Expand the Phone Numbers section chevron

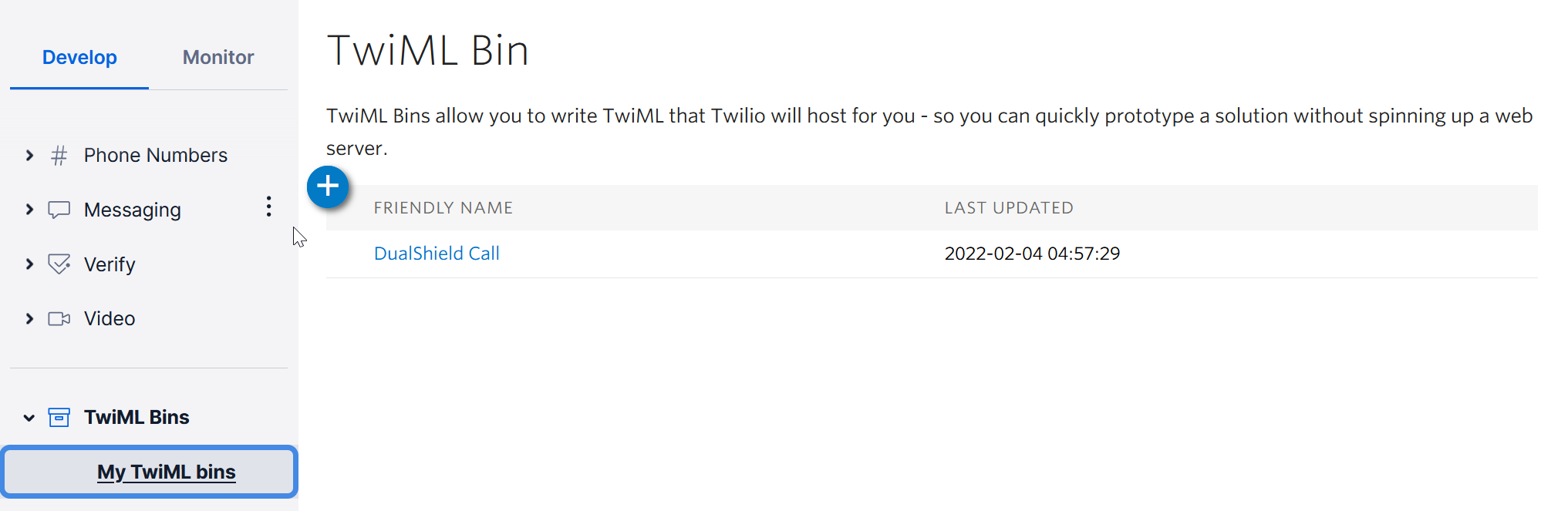(x=29, y=156)
